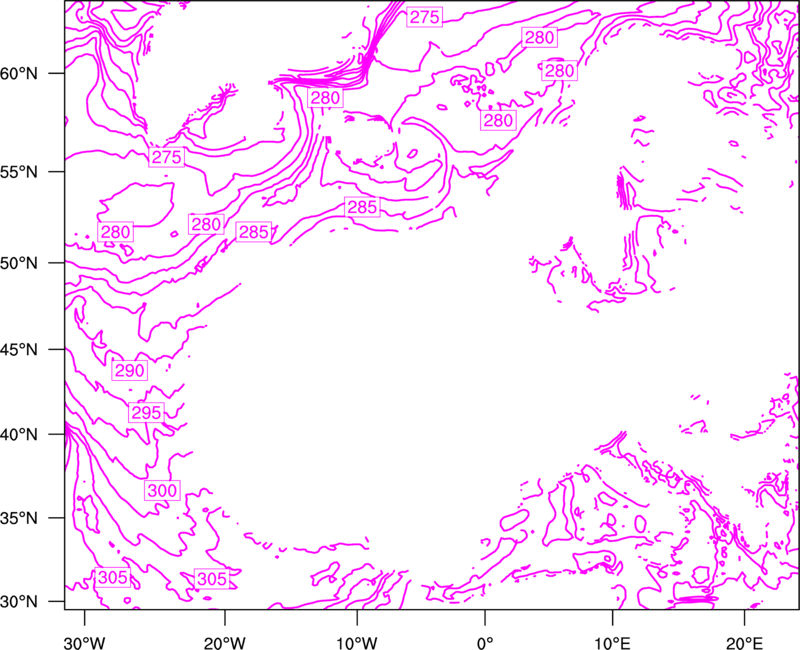Viewport: 800px width, 650px height.
Task: Click the 30°N latitude axis label
Action: click(x=19, y=602)
